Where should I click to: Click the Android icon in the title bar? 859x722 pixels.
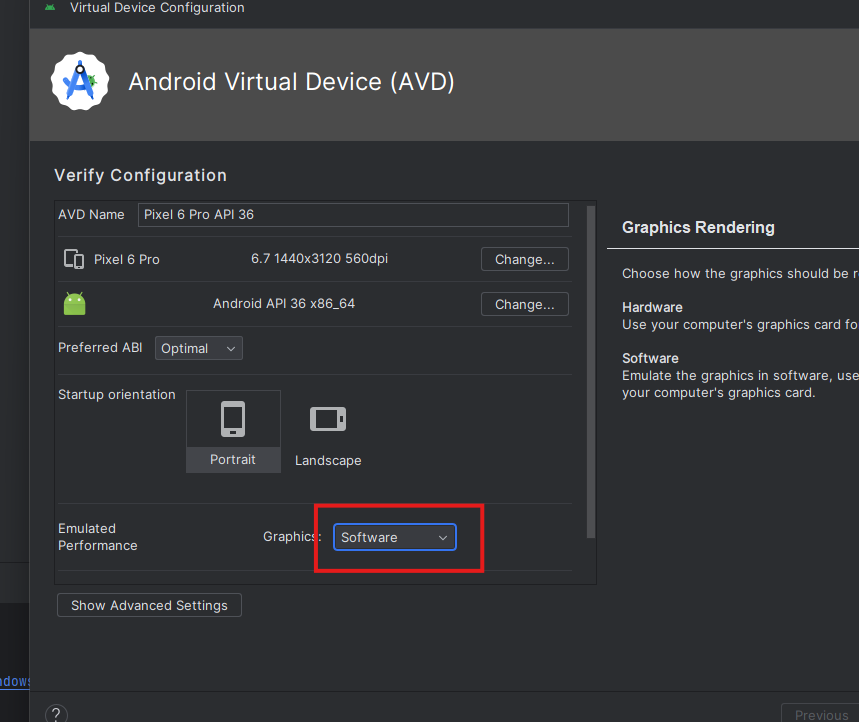tap(50, 7)
